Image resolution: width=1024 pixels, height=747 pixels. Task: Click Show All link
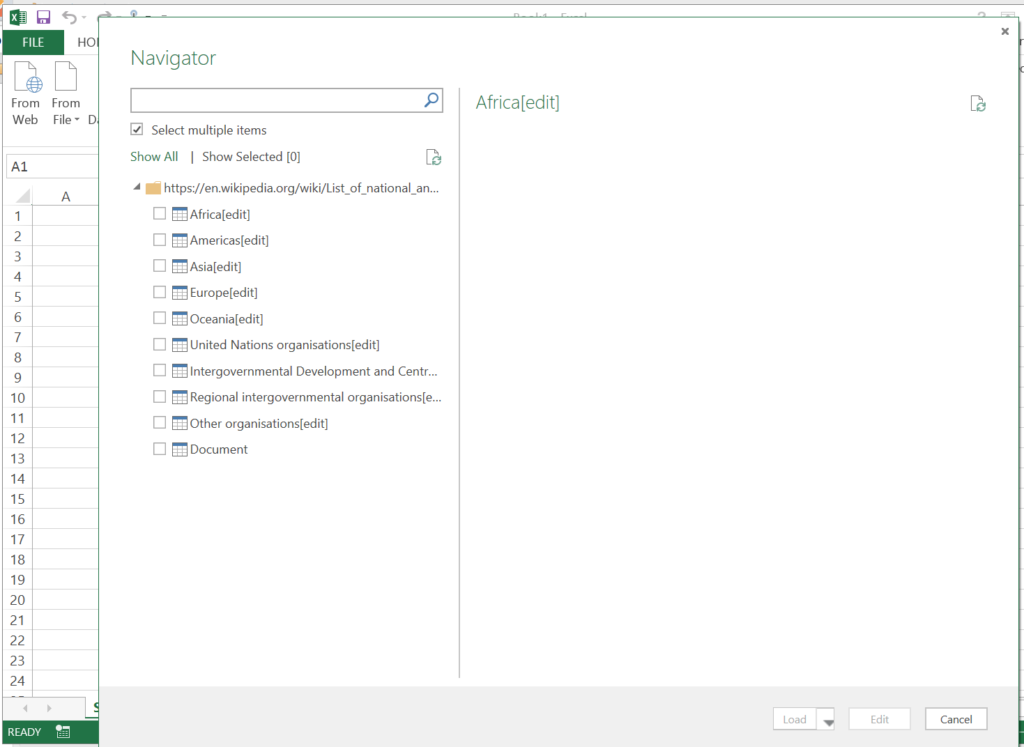(154, 157)
